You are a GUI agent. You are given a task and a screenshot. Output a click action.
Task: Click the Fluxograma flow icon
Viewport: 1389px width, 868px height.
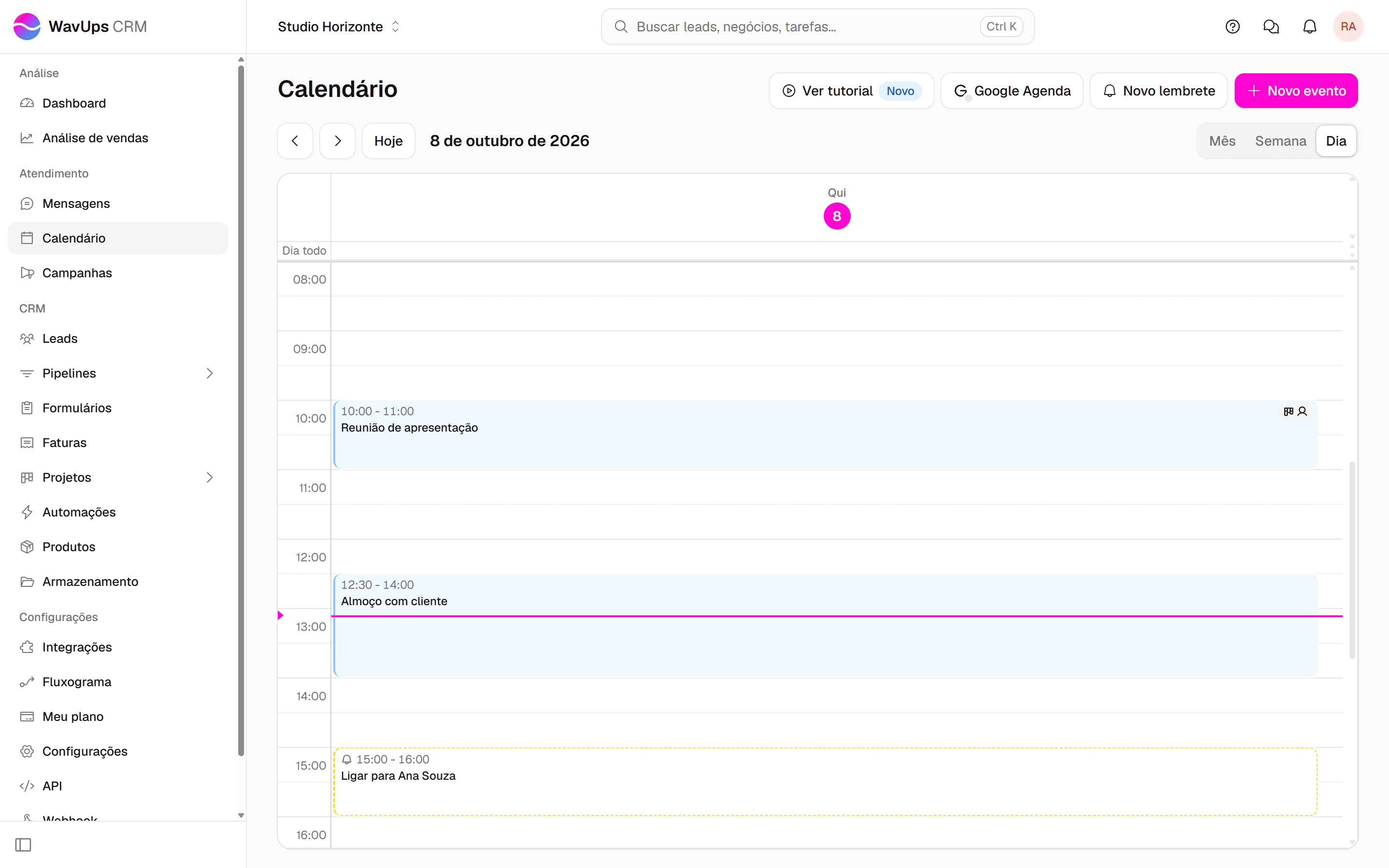[27, 682]
